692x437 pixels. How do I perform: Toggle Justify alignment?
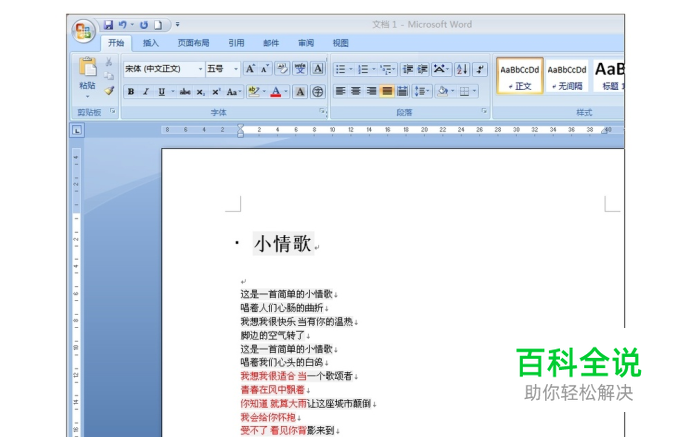[x=387, y=91]
